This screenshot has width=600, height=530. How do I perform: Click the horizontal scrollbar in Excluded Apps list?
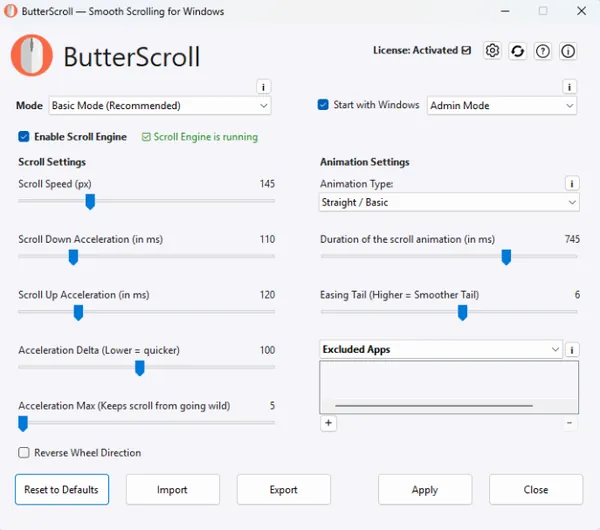[x=434, y=406]
